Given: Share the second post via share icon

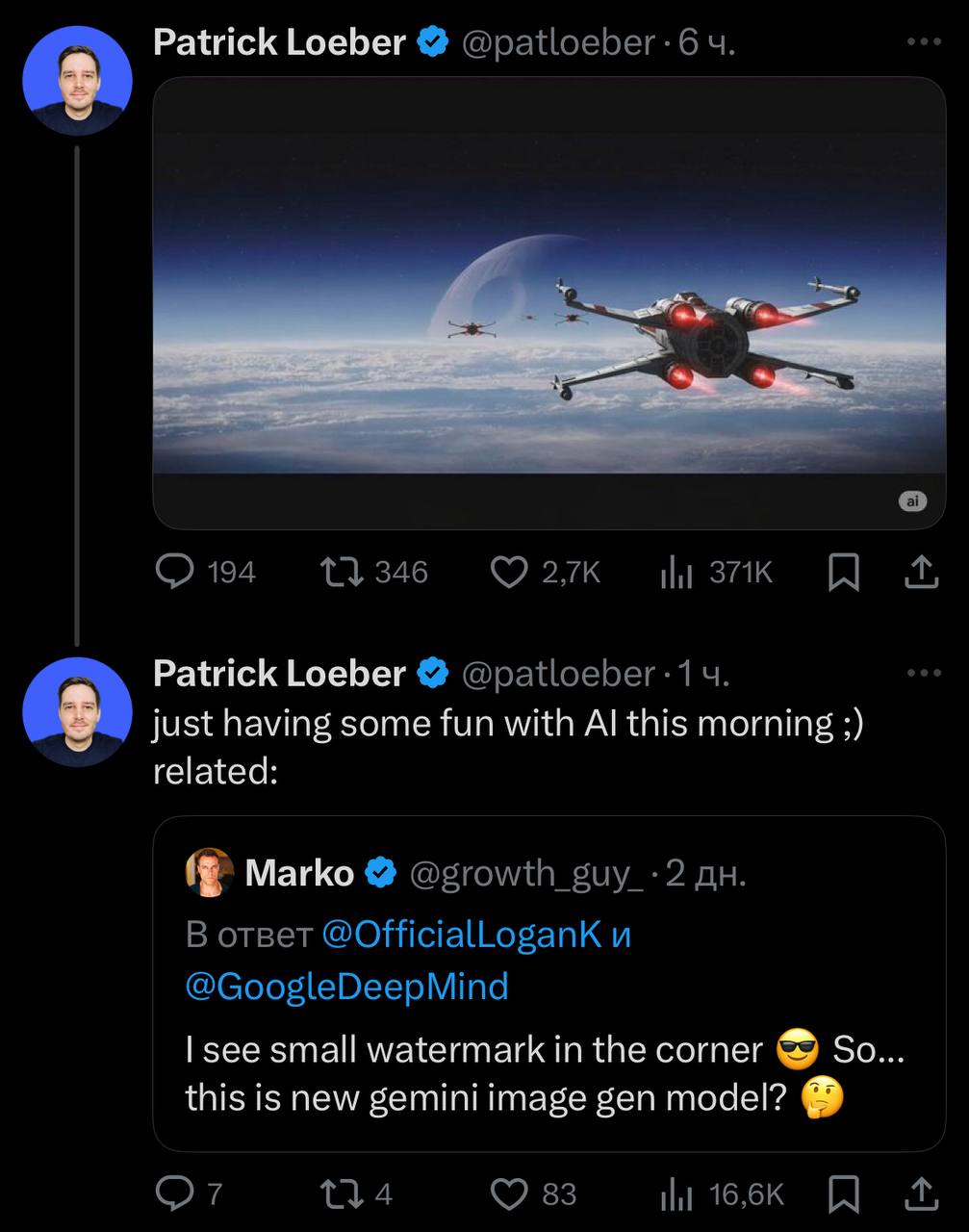Looking at the screenshot, I should 921,1194.
